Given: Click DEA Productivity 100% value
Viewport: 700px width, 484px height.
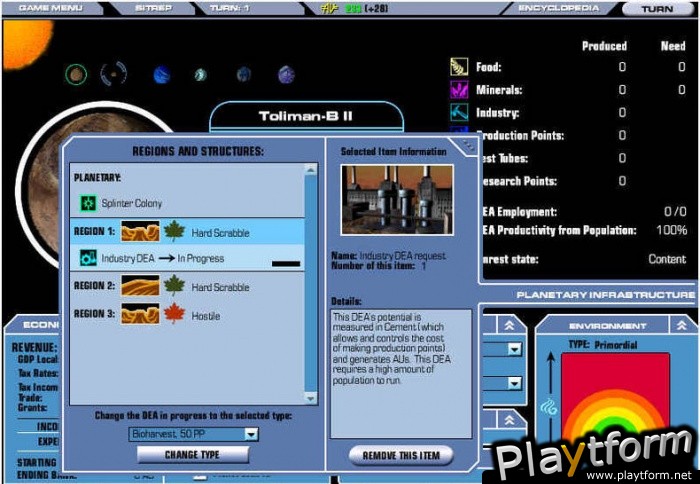Looking at the screenshot, I should tap(671, 230).
